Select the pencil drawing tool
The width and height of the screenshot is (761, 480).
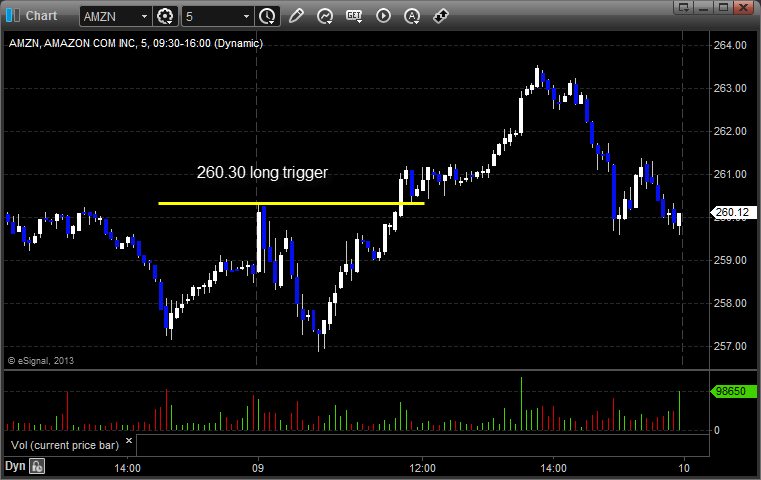pyautogui.click(x=296, y=16)
